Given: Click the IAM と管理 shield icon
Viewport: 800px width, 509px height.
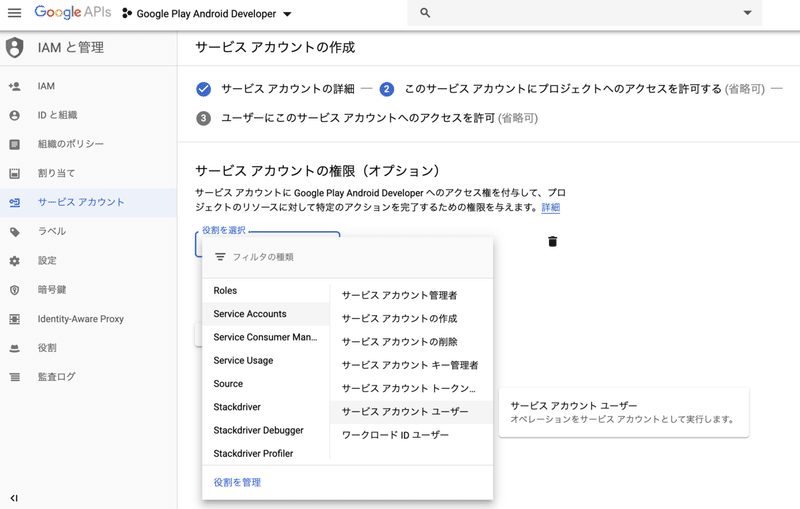Looking at the screenshot, I should click(x=14, y=47).
